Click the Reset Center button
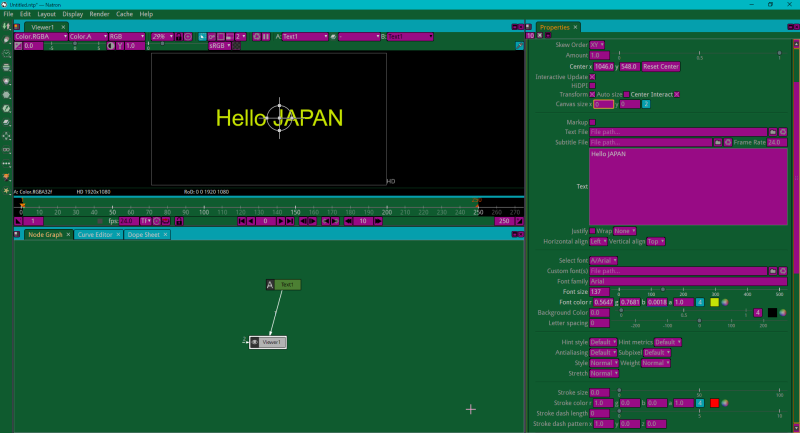Viewport: 800px width, 433px height. (661, 66)
